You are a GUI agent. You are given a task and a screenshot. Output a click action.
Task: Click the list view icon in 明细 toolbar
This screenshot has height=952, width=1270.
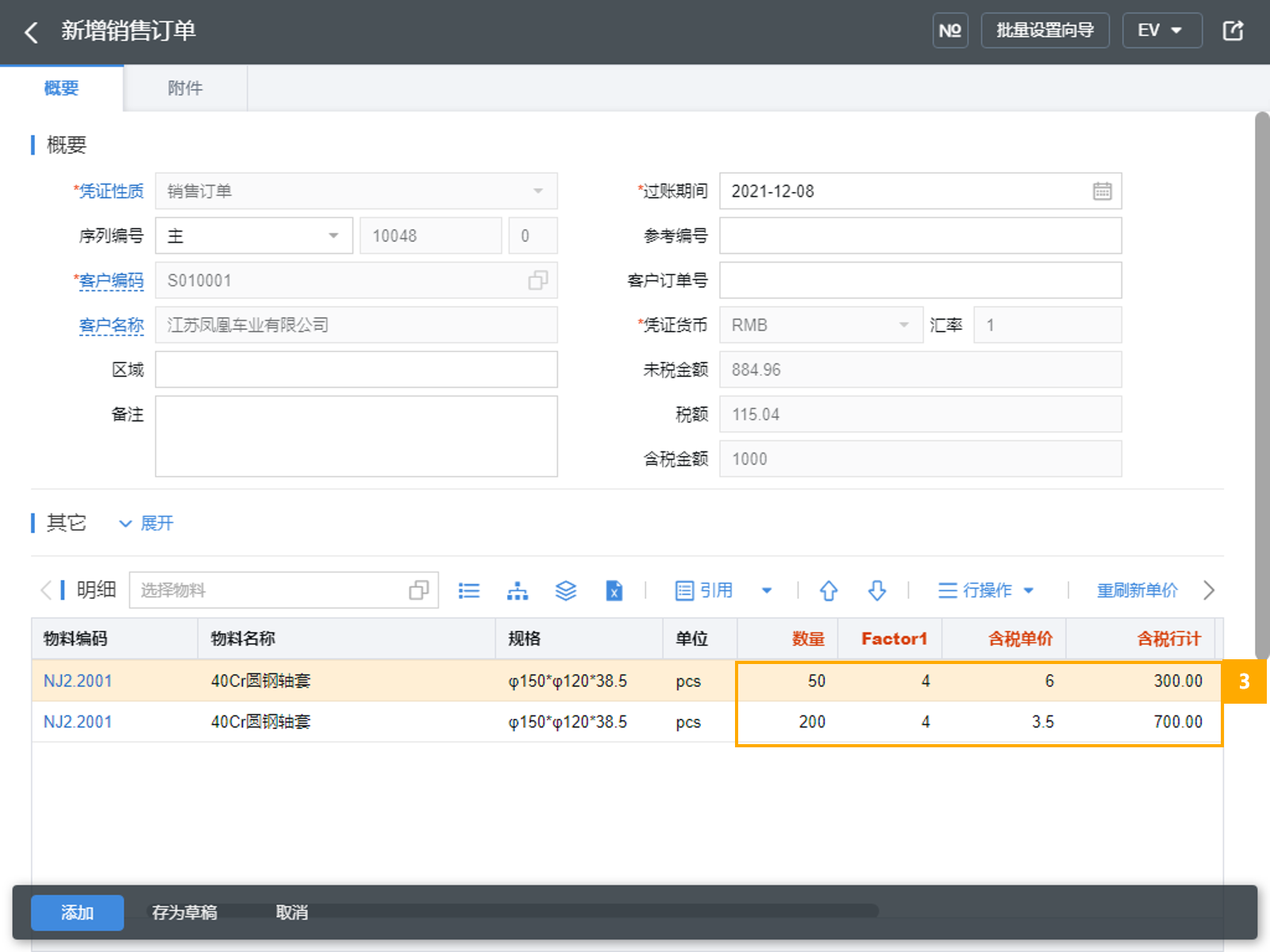[x=469, y=590]
